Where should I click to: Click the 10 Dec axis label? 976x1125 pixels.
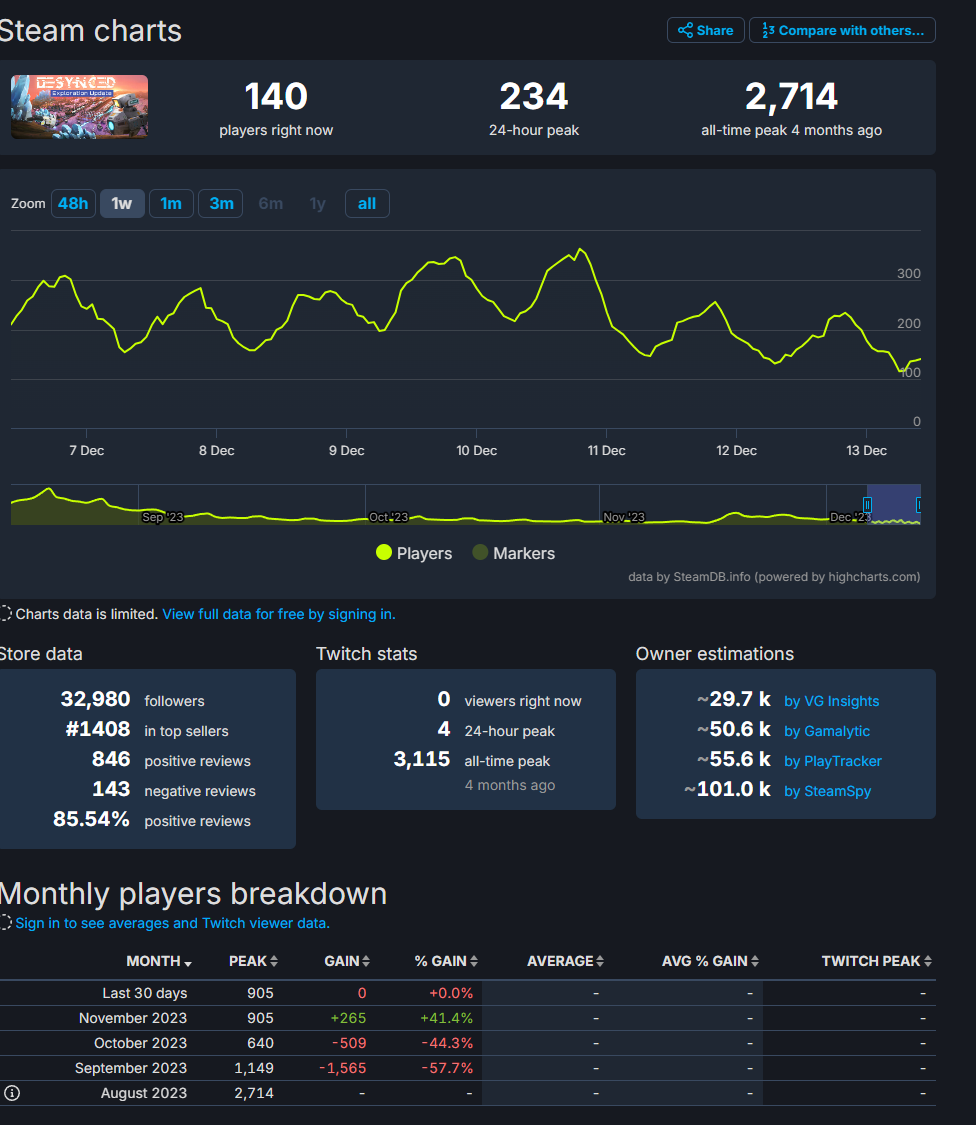(477, 451)
